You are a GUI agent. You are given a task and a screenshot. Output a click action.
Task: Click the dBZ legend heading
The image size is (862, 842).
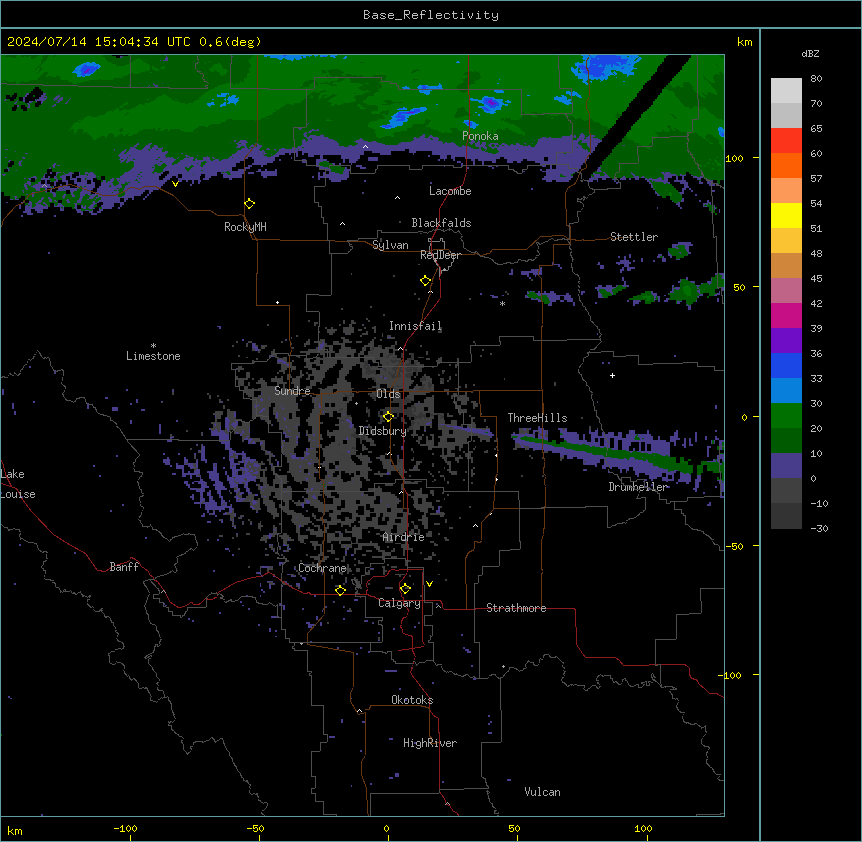tap(810, 53)
